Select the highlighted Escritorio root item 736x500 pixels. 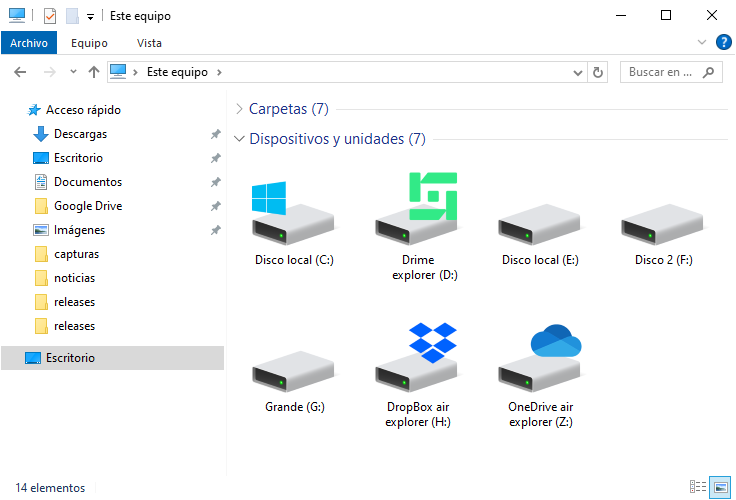coord(113,358)
